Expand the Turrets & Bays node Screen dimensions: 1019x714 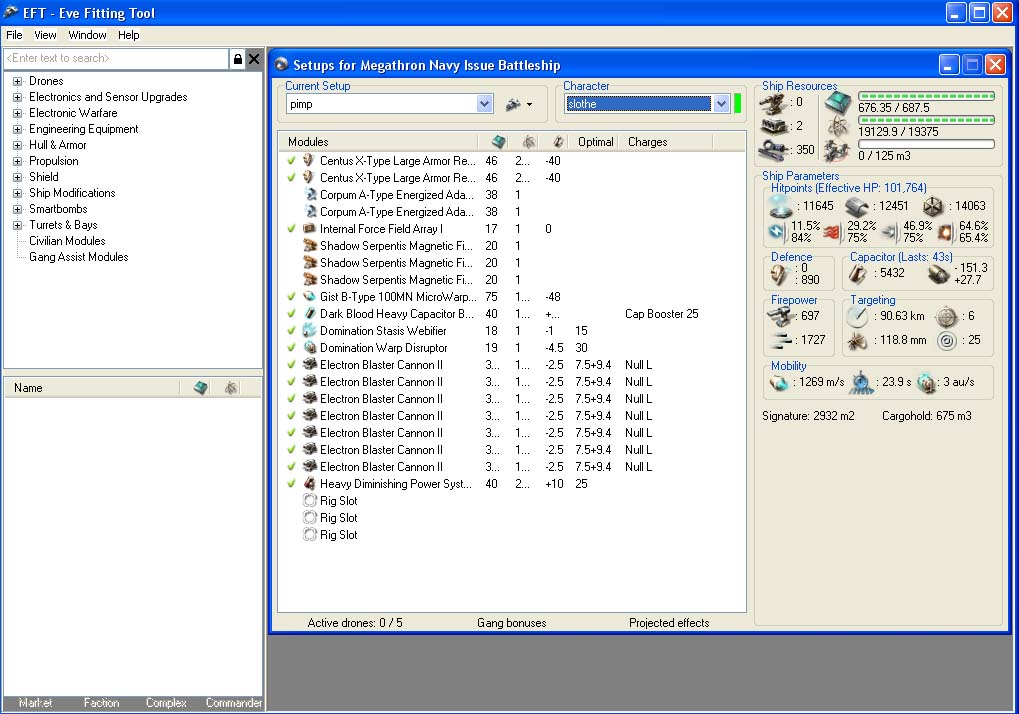pyautogui.click(x=18, y=225)
